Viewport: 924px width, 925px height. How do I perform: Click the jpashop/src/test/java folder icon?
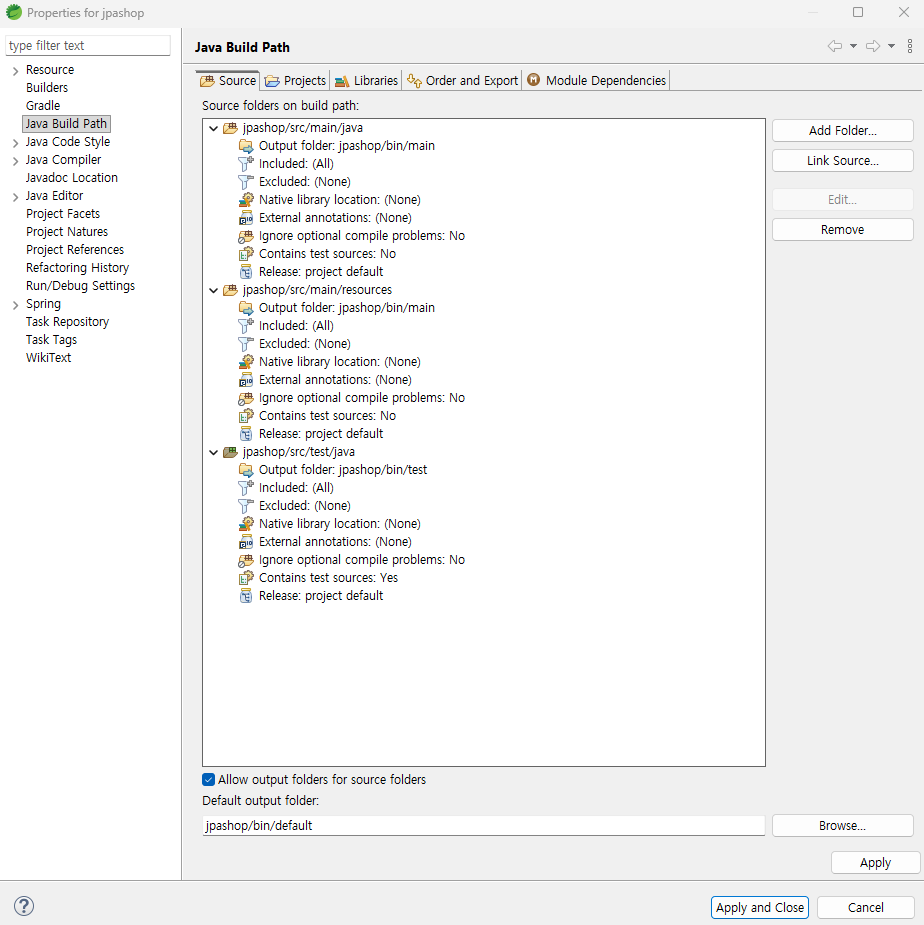tap(230, 452)
